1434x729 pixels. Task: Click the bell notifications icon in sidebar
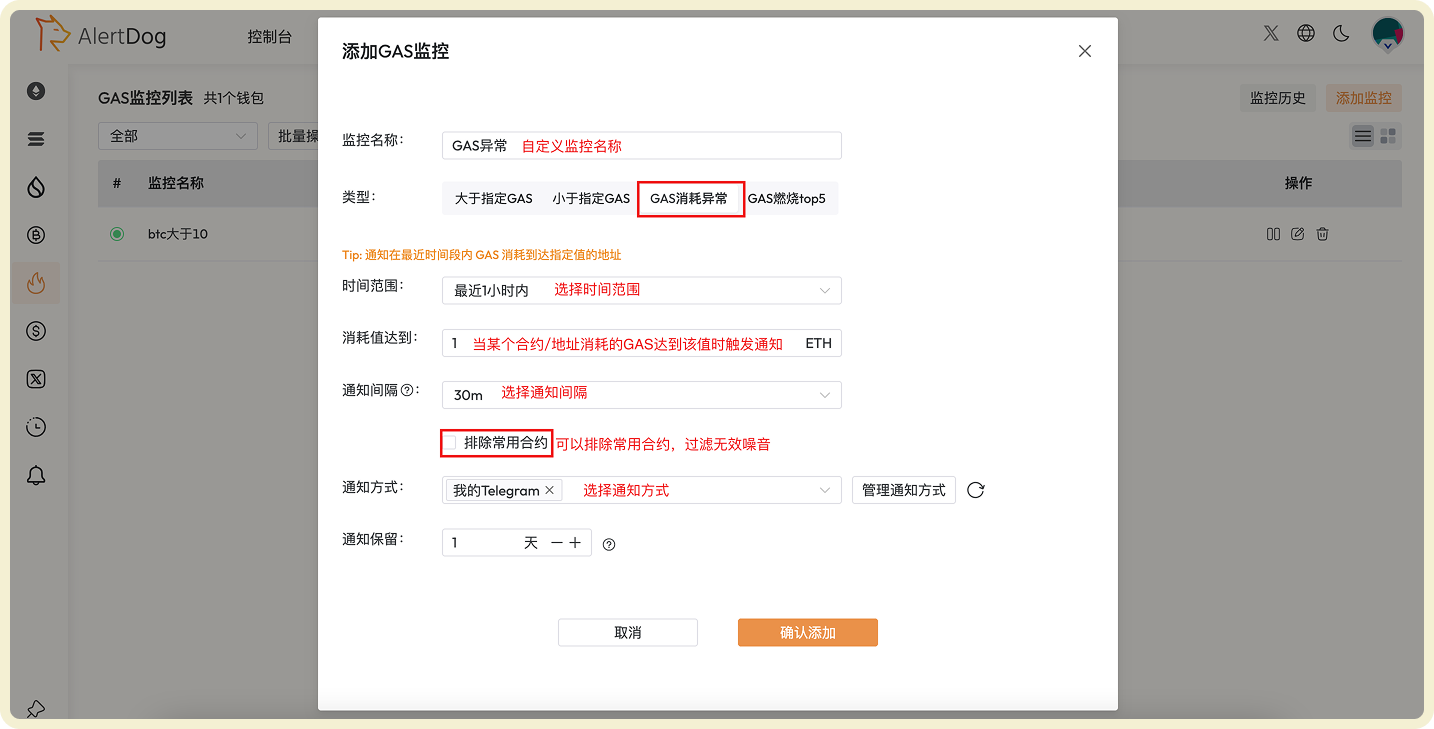tap(36, 475)
